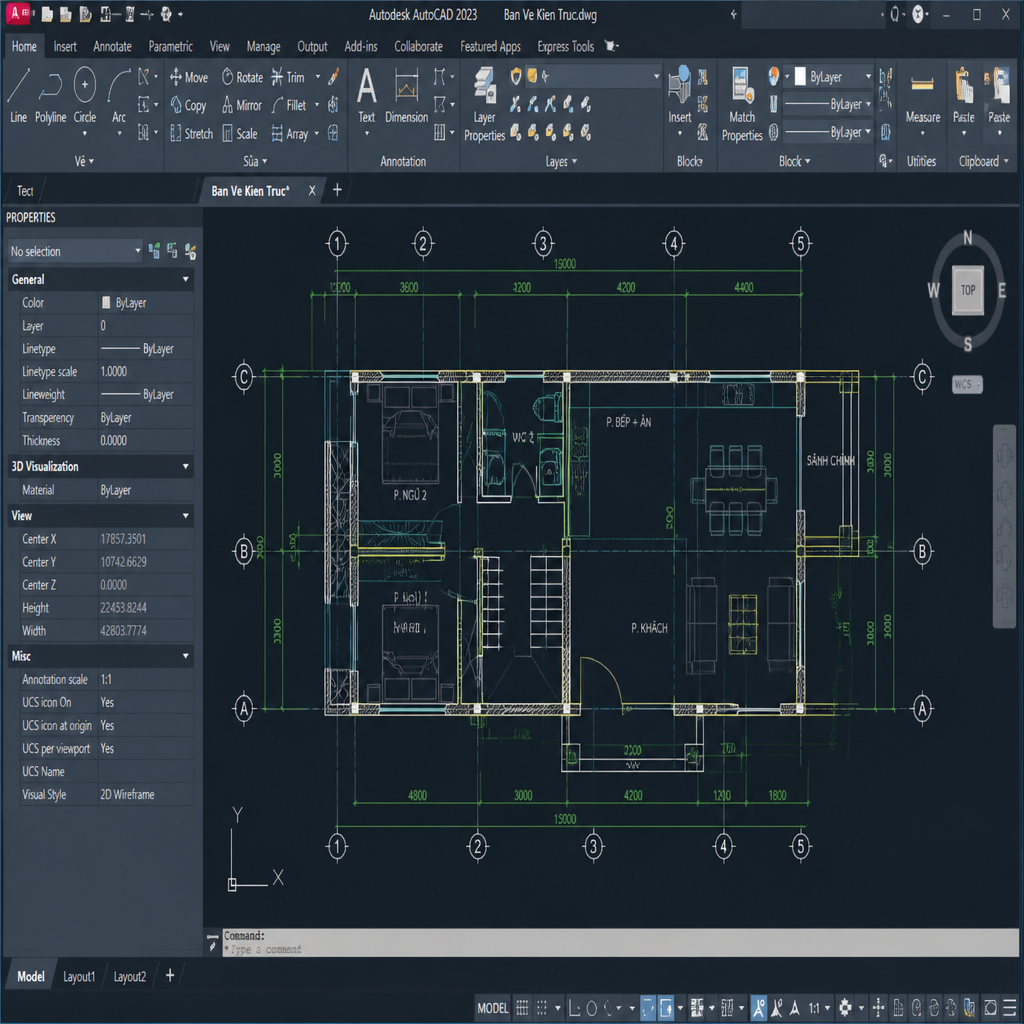Collapse the View properties section
Image resolution: width=1024 pixels, height=1024 pixels.
click(185, 515)
